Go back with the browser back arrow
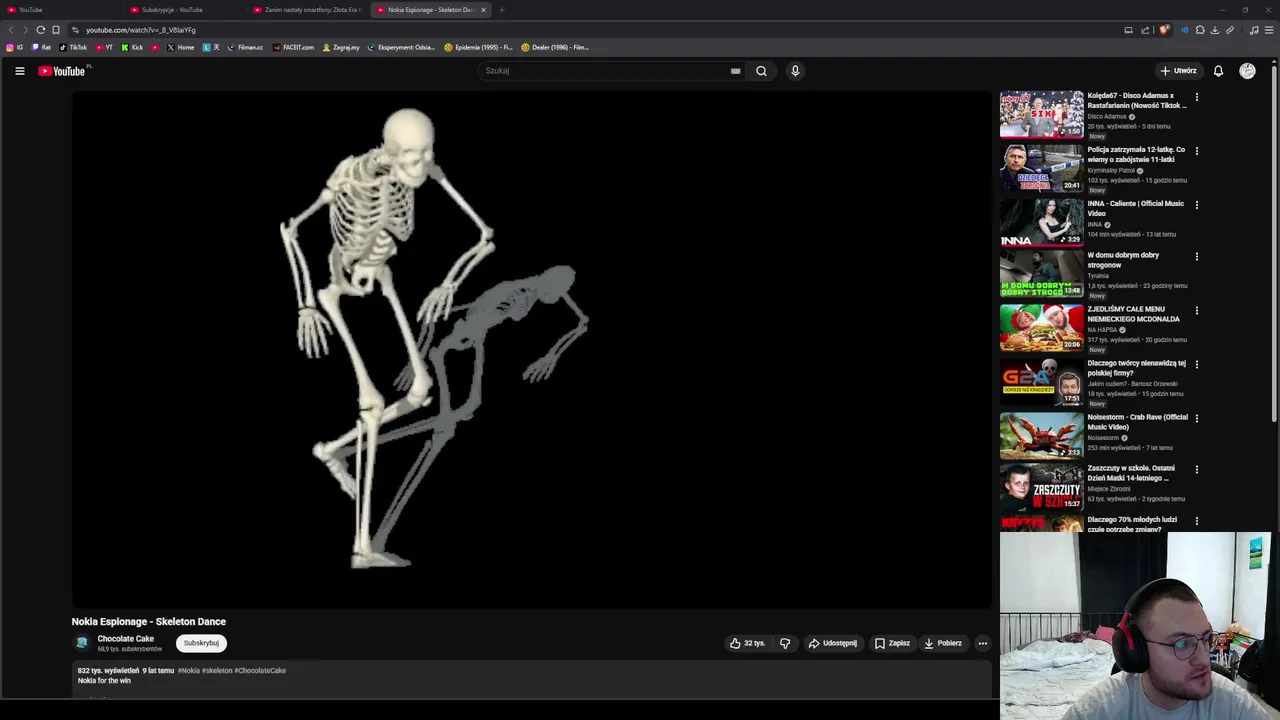This screenshot has height=720, width=1280. point(11,30)
